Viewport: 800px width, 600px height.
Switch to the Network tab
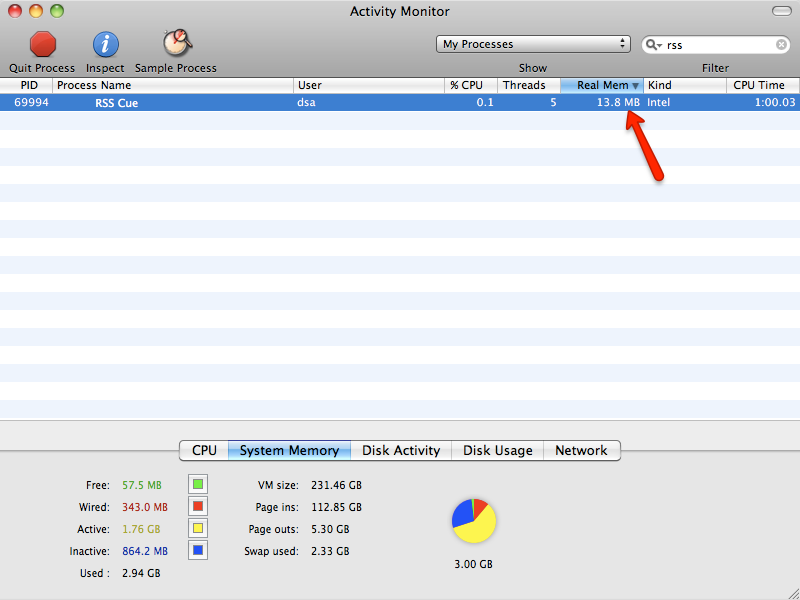point(582,451)
